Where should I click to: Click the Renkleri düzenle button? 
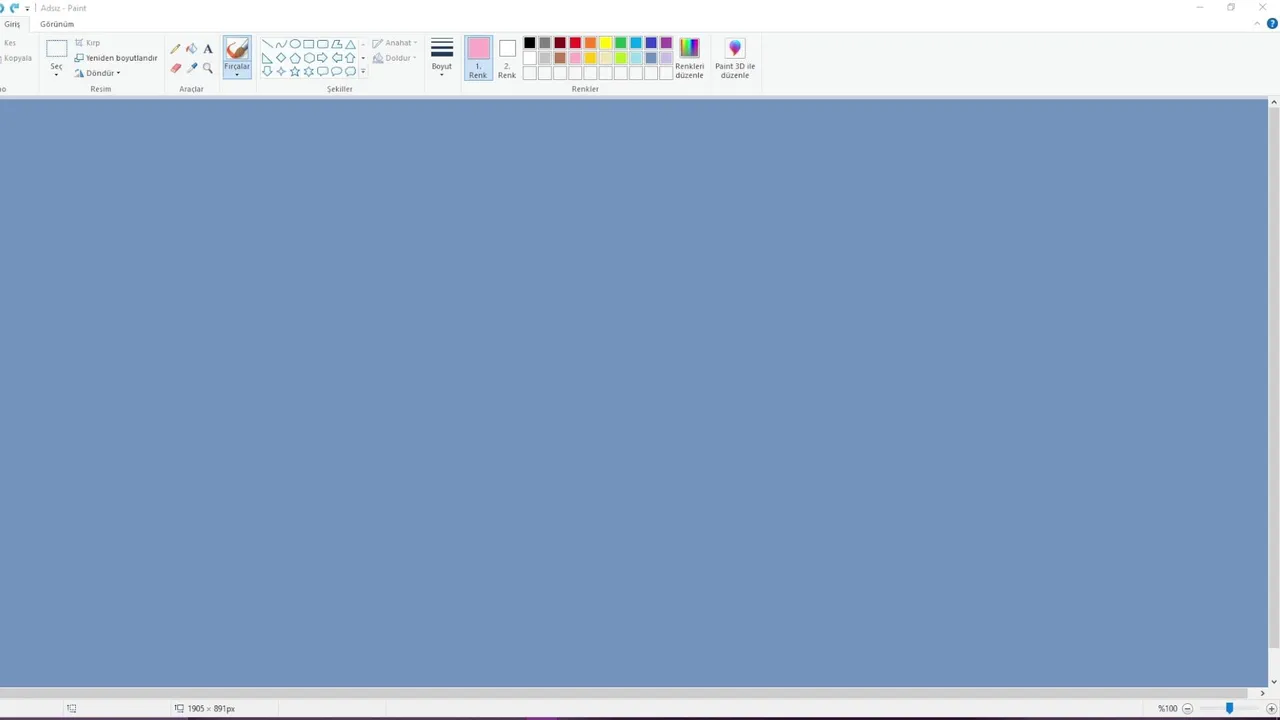pyautogui.click(x=689, y=58)
